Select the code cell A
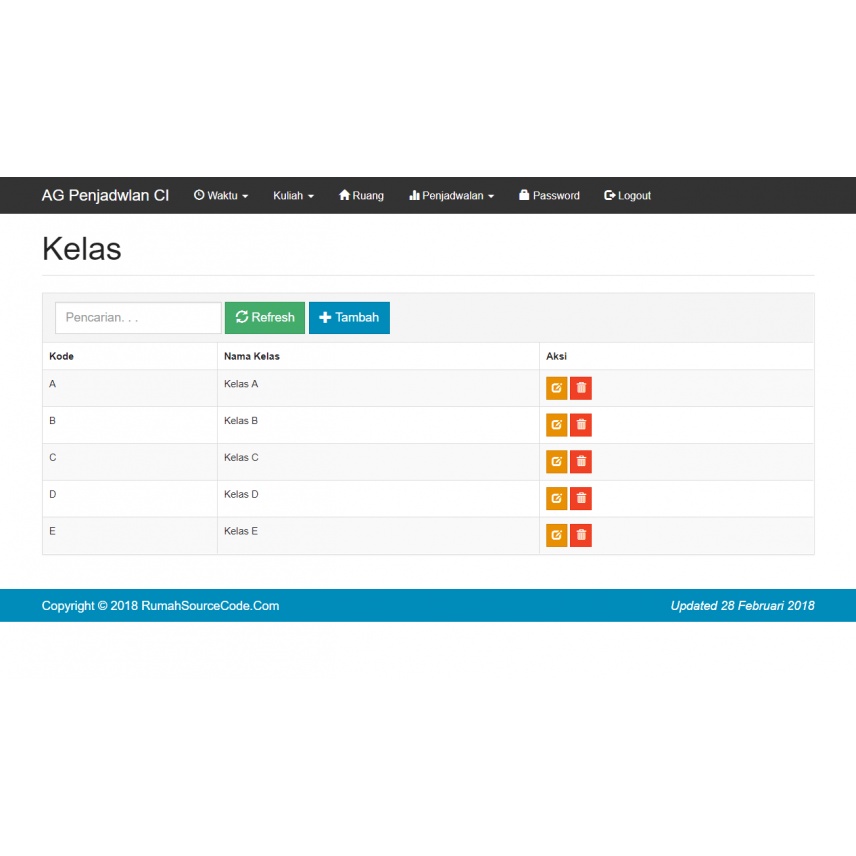The width and height of the screenshot is (856, 856). 130,388
